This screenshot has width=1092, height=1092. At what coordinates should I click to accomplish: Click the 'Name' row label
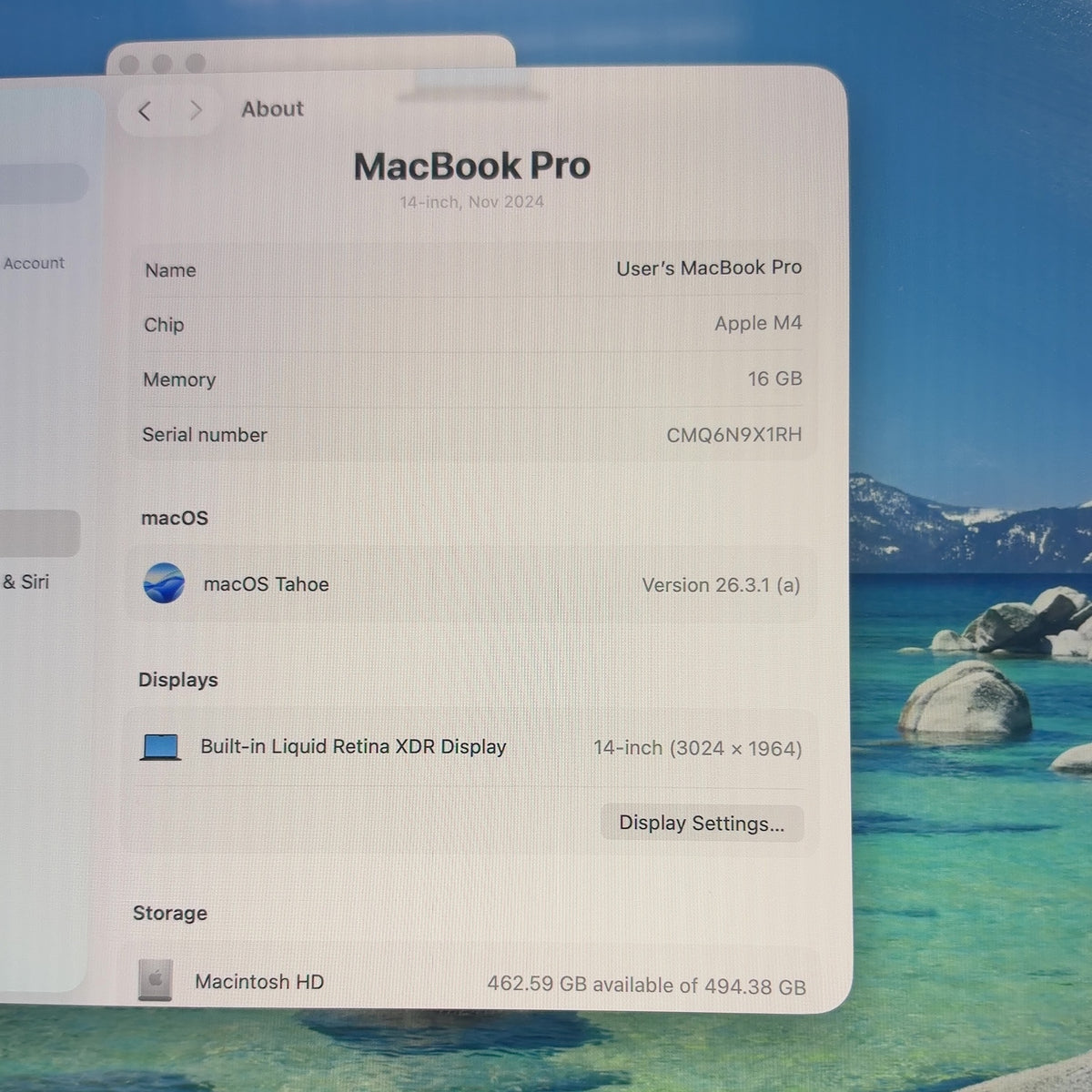[170, 270]
